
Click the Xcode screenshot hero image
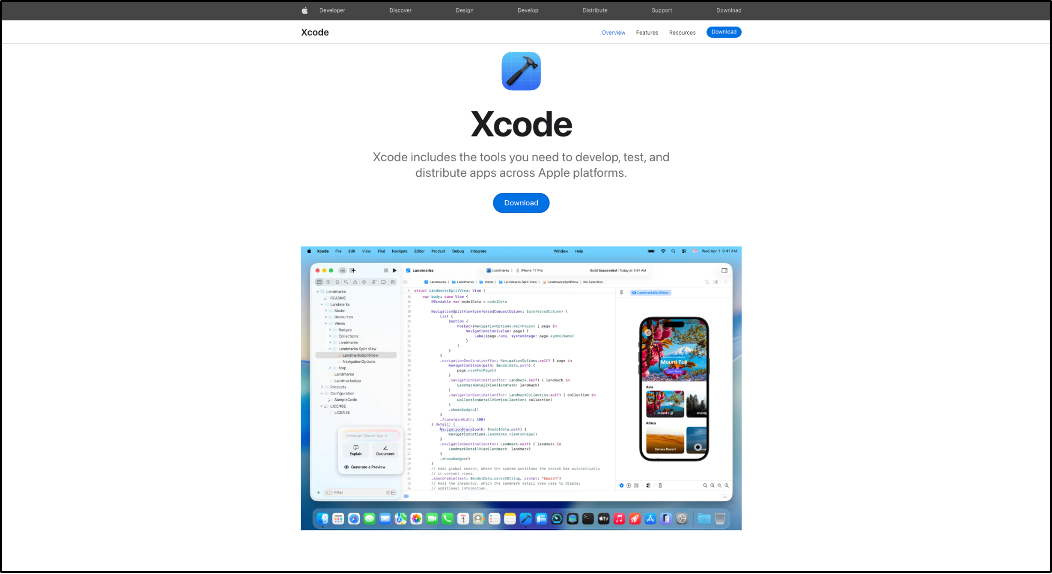[x=521, y=388]
